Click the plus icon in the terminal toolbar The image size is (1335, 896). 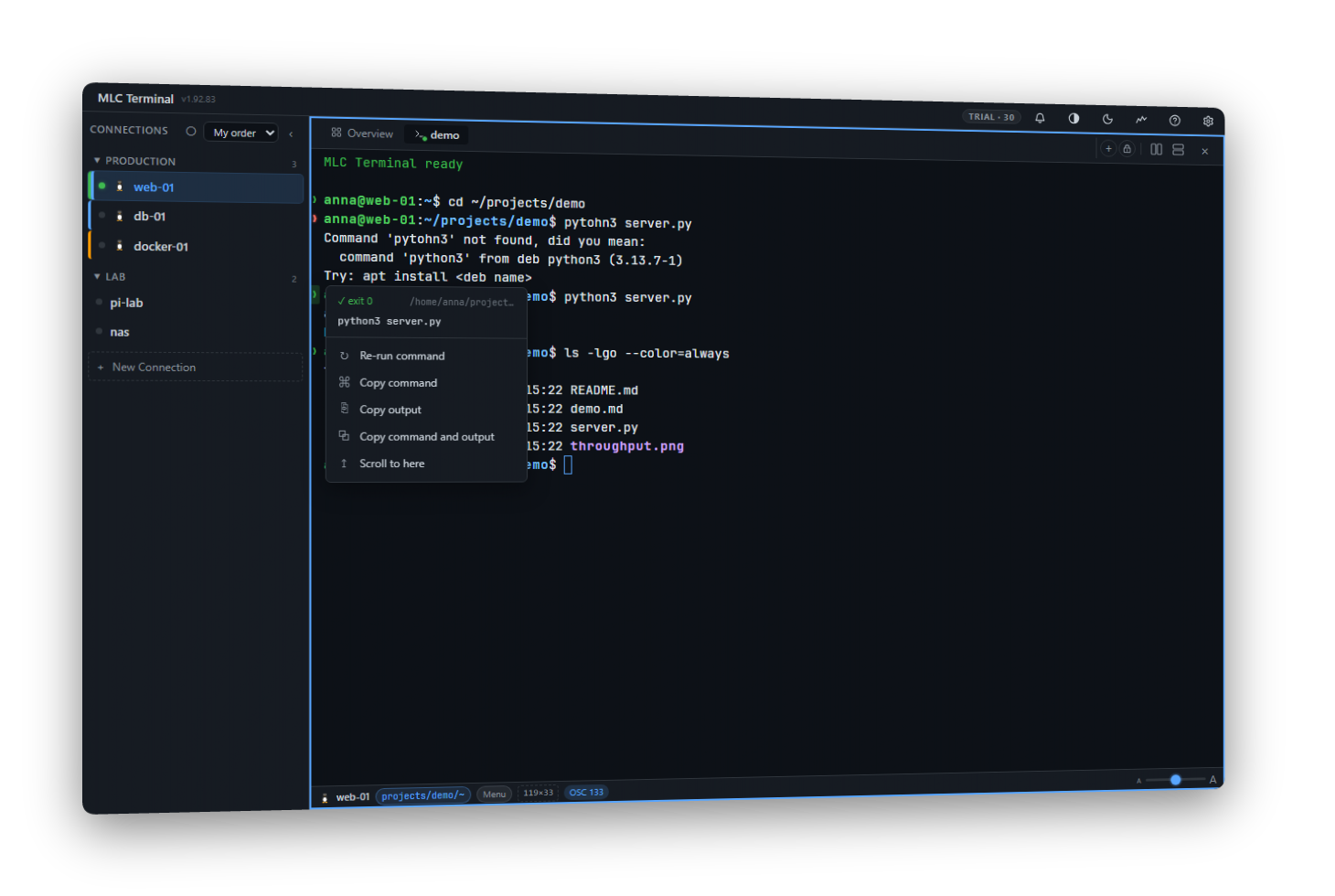(x=1108, y=149)
